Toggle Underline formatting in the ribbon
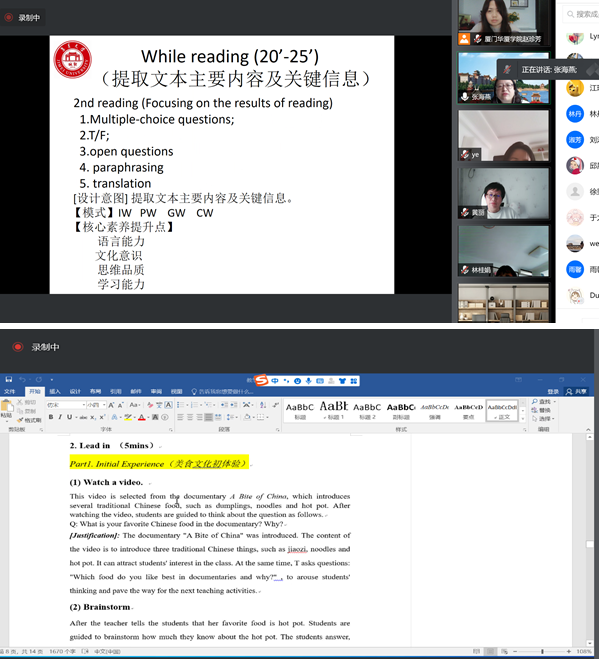Screen dimensions: 599x659 pyautogui.click(x=69, y=417)
